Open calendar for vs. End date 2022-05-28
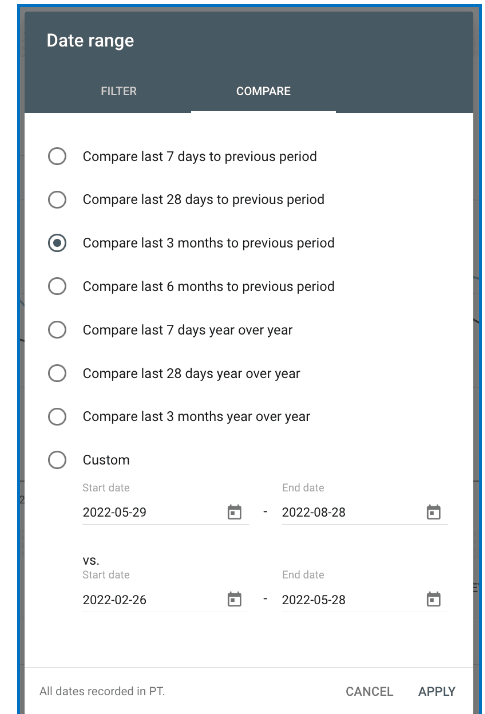Screen dimensions: 485x714 [x=433, y=599]
